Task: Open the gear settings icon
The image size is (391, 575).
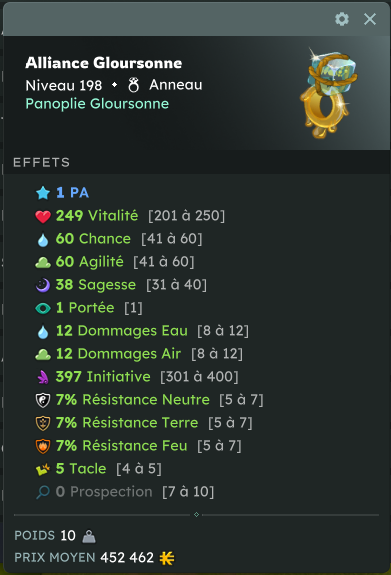Action: click(x=342, y=19)
